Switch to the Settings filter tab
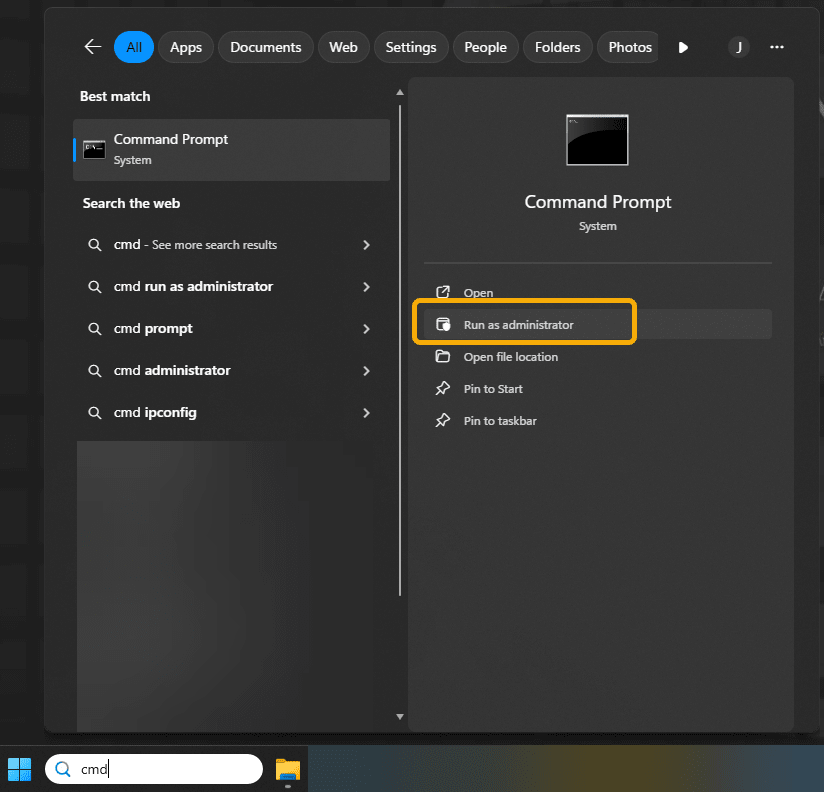 [x=411, y=47]
